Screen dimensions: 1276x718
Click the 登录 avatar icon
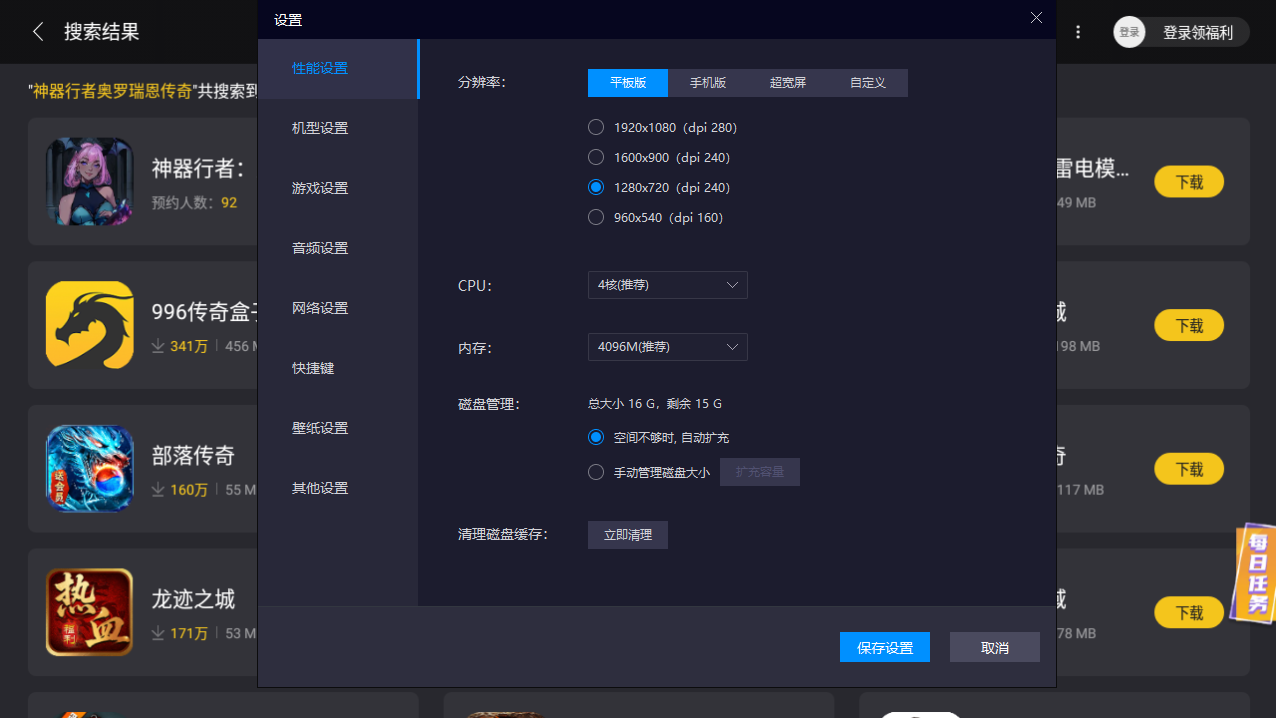click(x=1129, y=31)
